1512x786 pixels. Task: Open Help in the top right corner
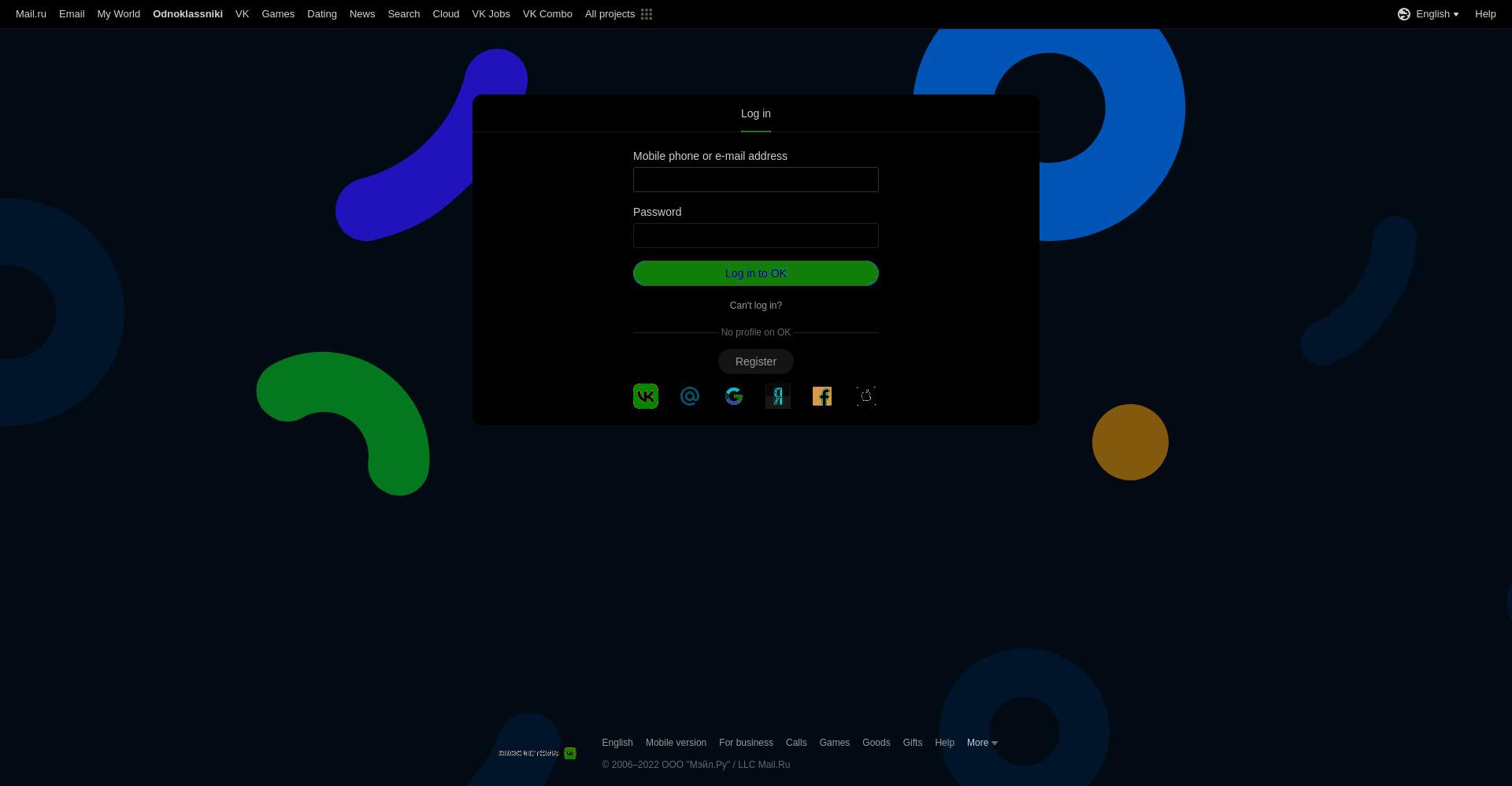(1485, 14)
